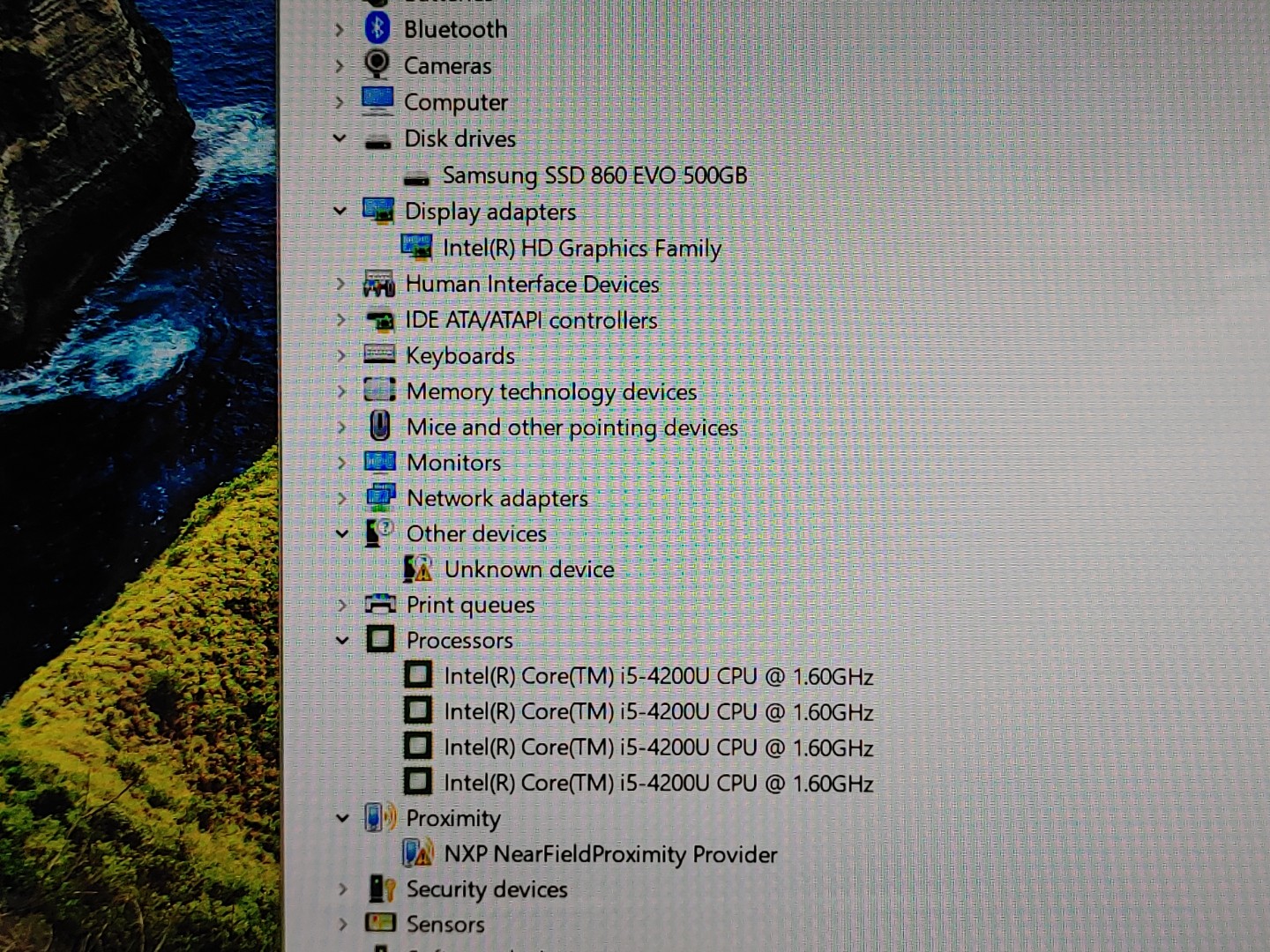This screenshot has width=1270, height=952.
Task: Select the IDE ATA/ATAPI controllers label
Action: point(531,320)
